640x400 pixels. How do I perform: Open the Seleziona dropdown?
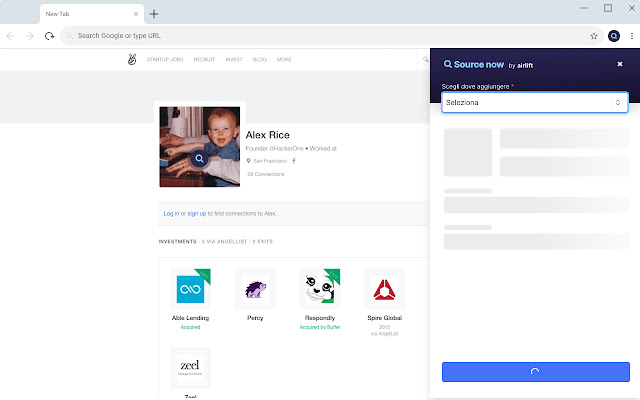[535, 102]
